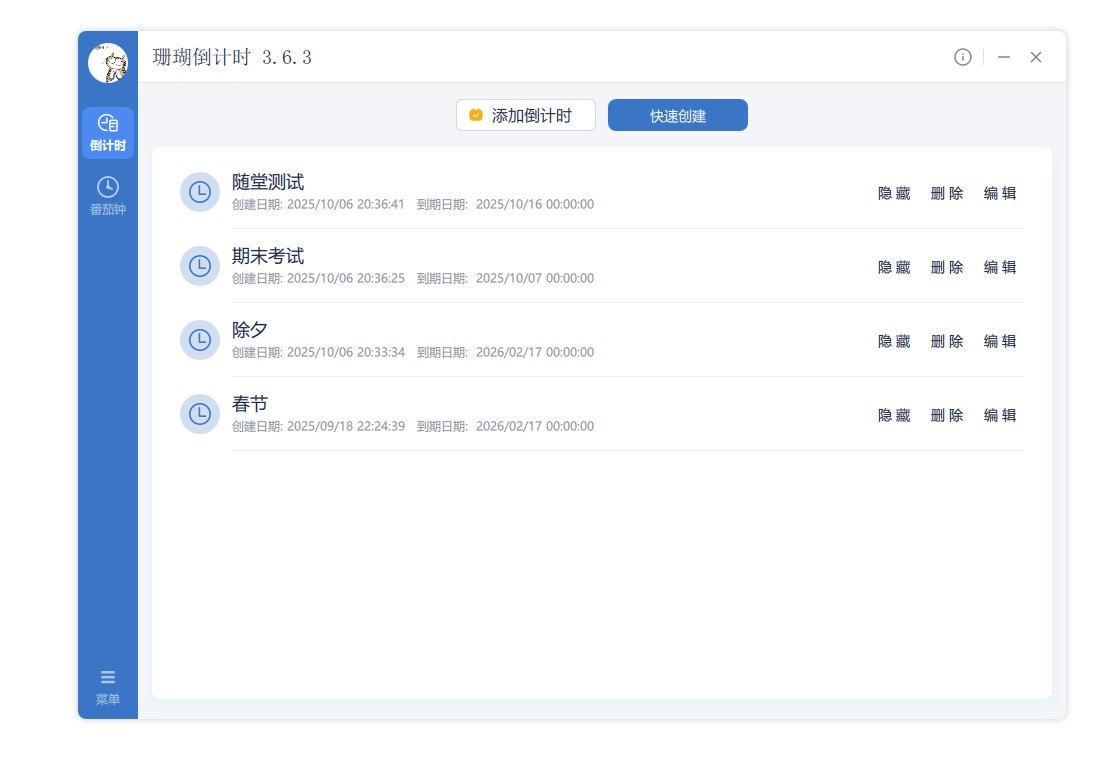Screen dimensions: 1120x760
Task: Open the 菜单 hamburger menu
Action: (108, 687)
